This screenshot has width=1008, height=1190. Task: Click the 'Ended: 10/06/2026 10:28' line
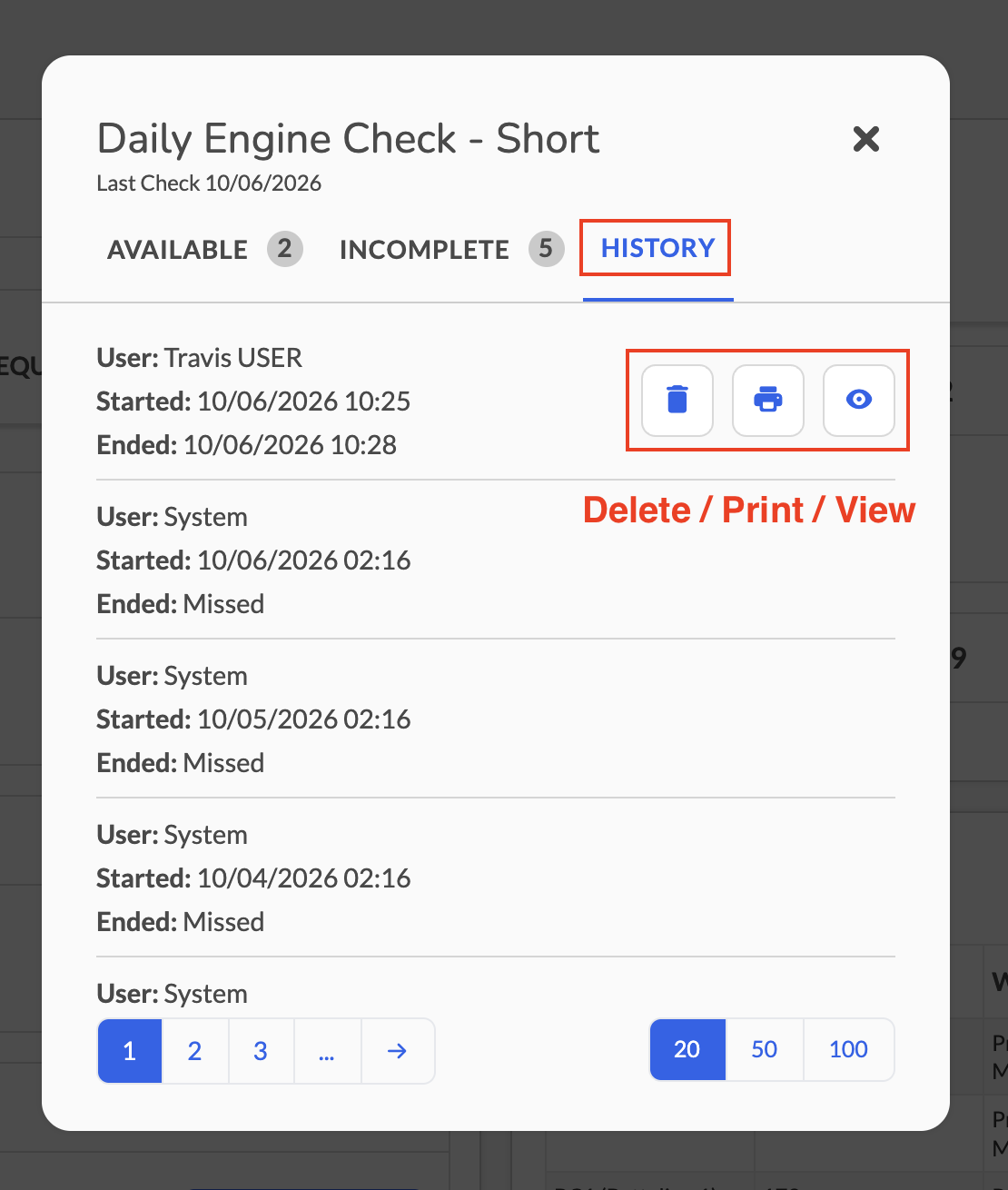coord(247,445)
